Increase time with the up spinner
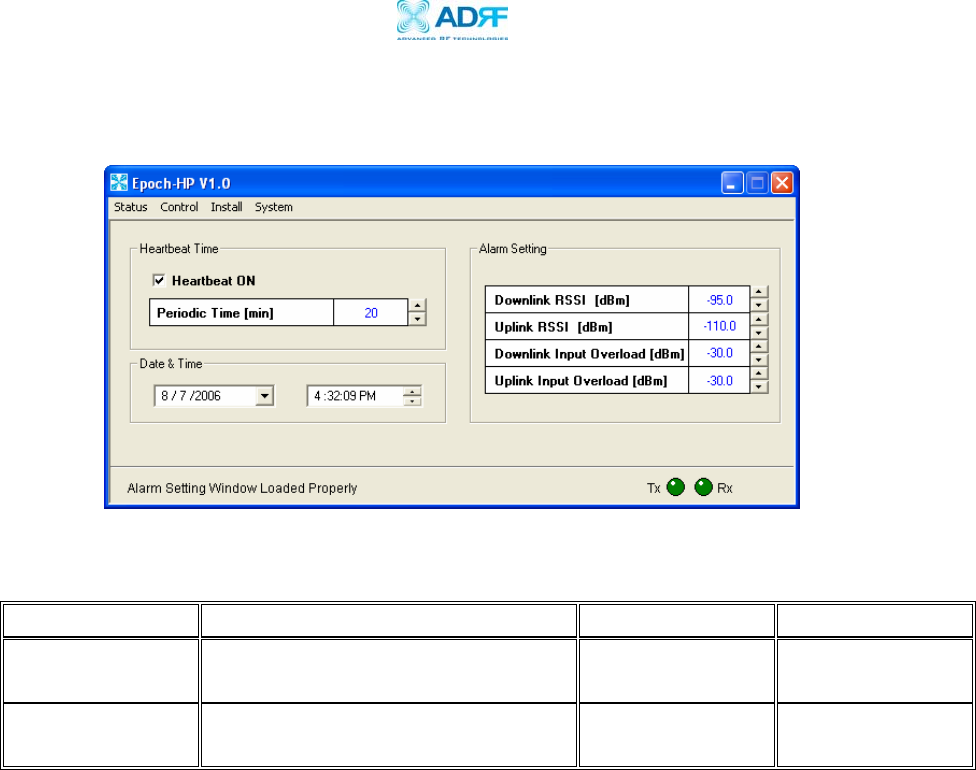Viewport: 976px width, 770px height. tap(412, 392)
